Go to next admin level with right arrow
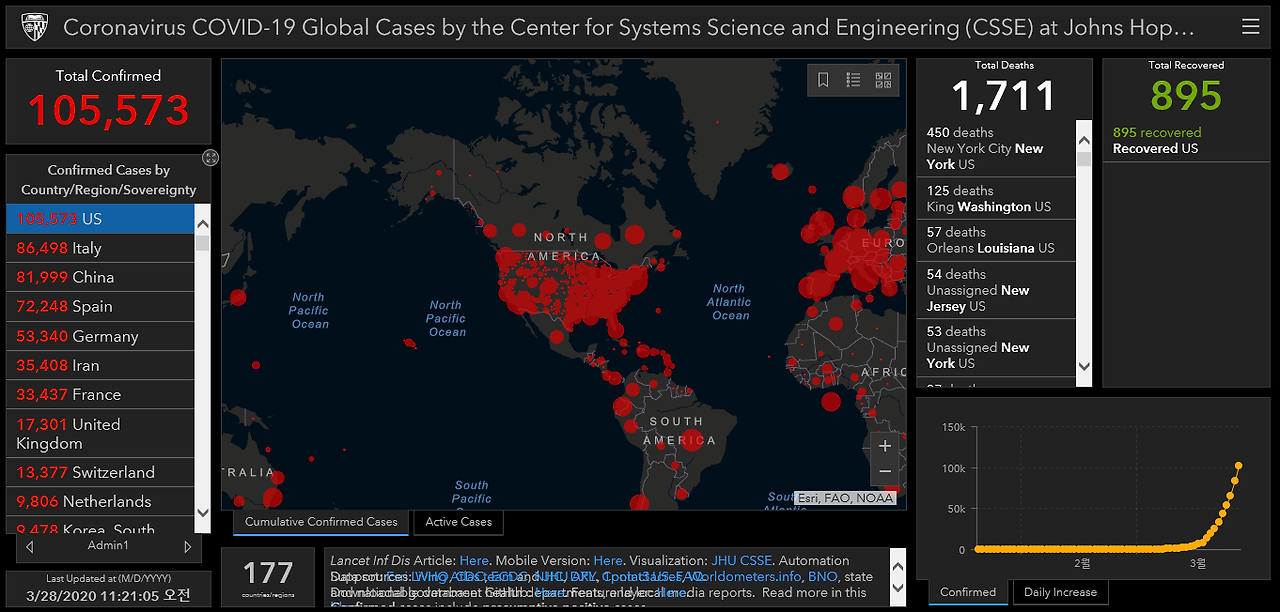 tap(187, 547)
